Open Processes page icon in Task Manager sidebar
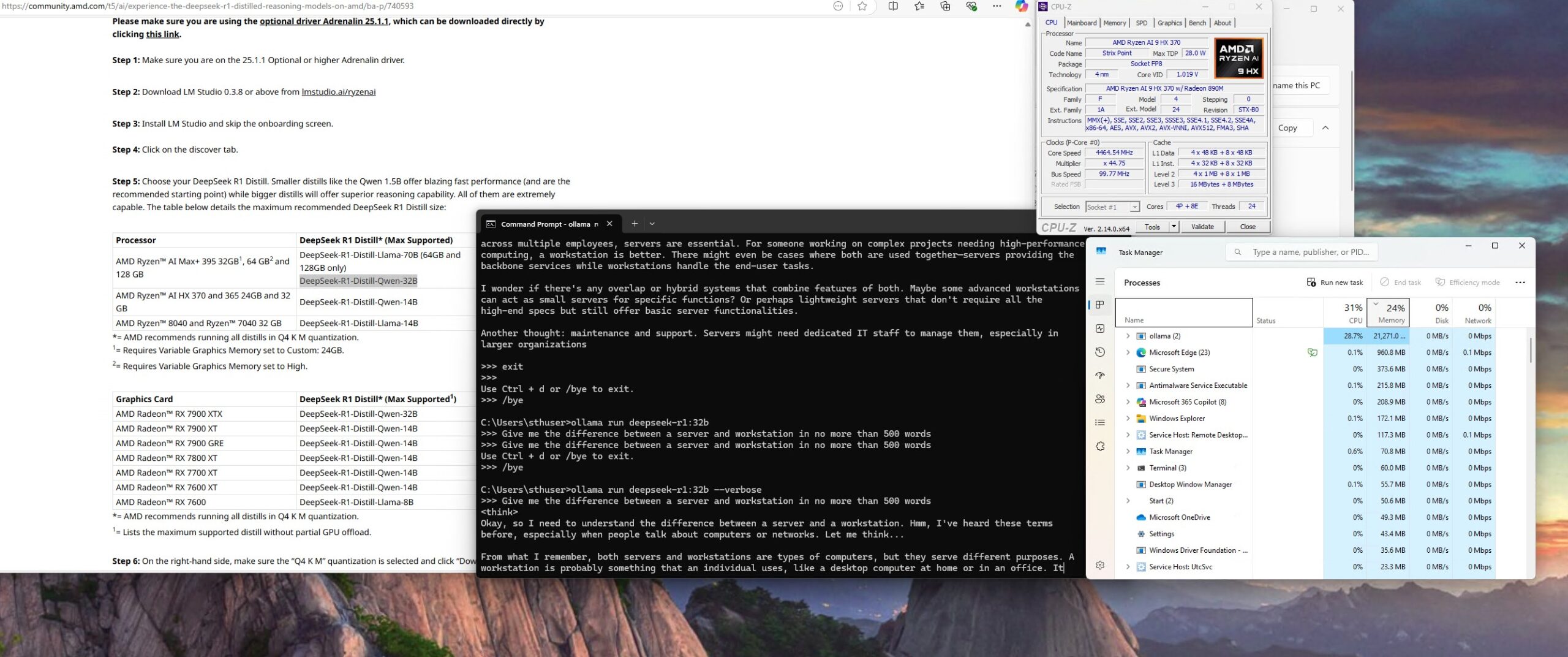 point(1100,305)
